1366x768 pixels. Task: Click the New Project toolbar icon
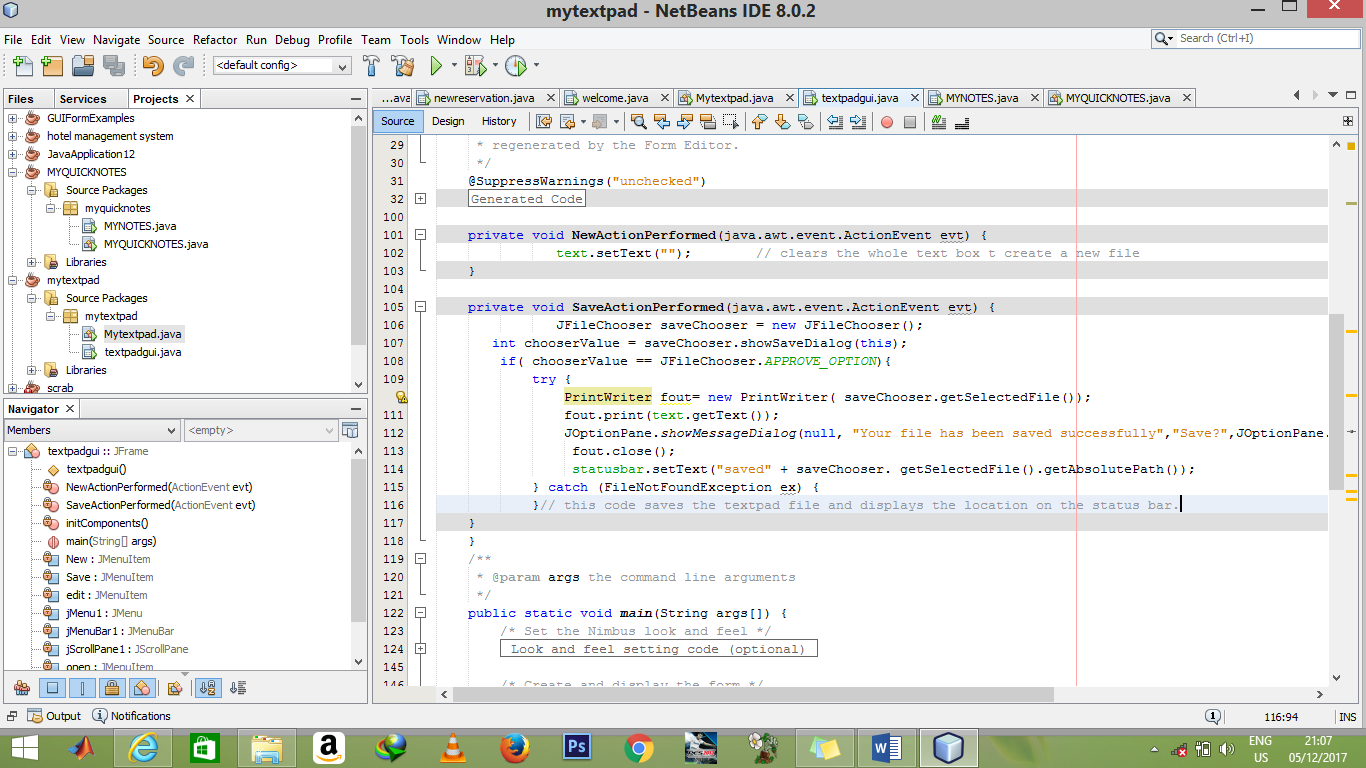click(x=52, y=66)
